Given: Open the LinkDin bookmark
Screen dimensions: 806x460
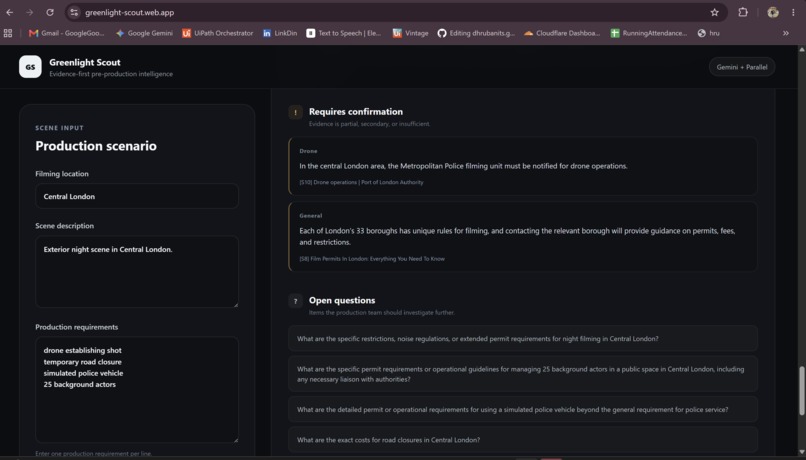Looking at the screenshot, I should [x=280, y=33].
